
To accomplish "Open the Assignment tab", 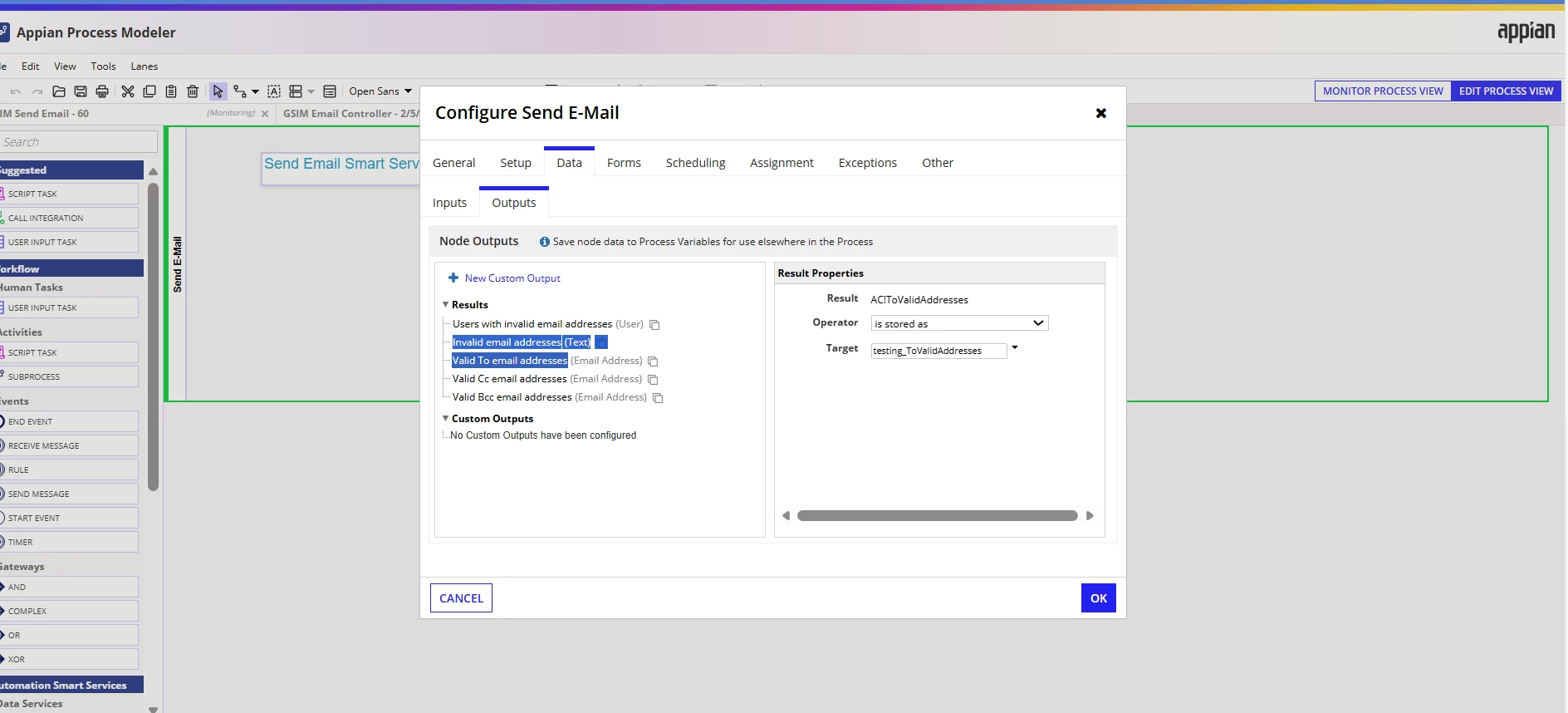I will [x=782, y=163].
